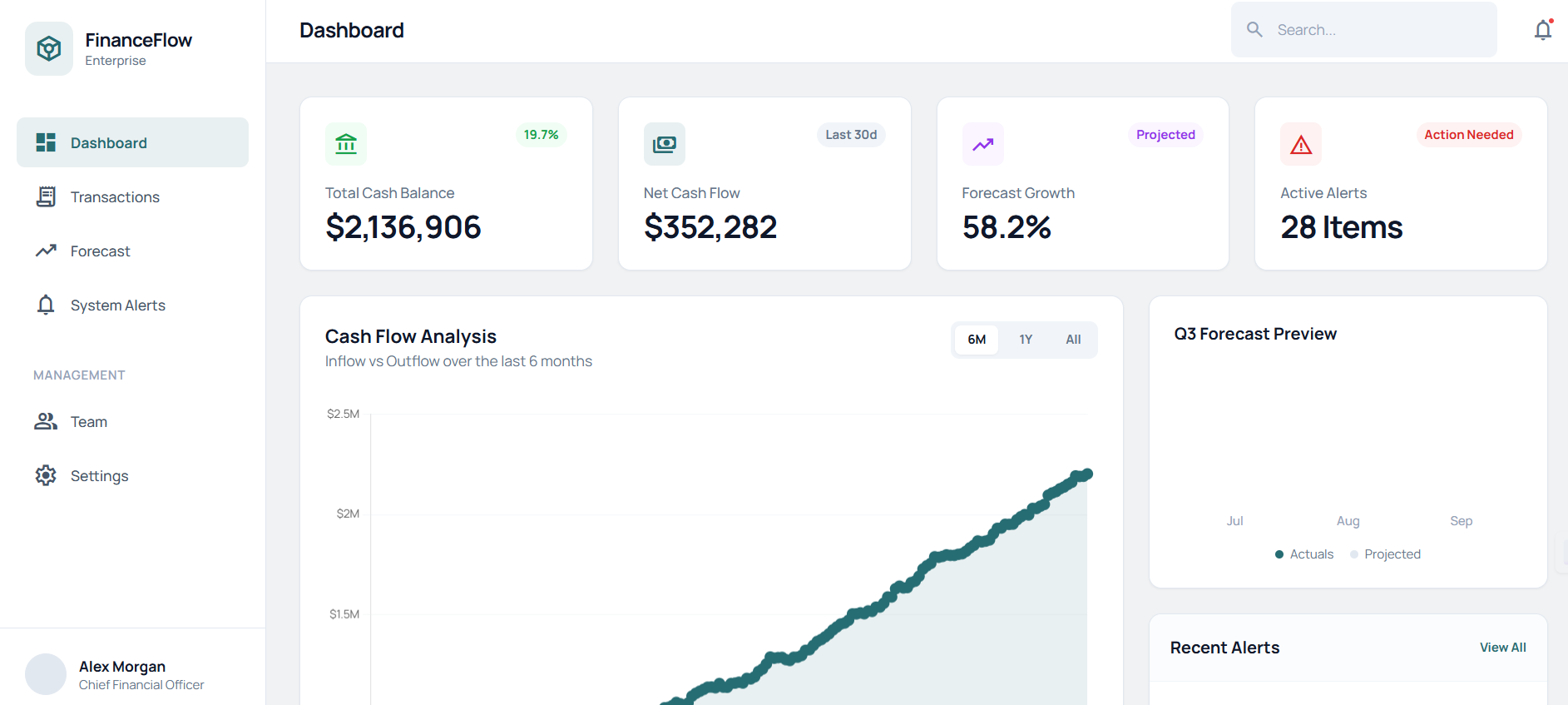This screenshot has height=705, width=1568.
Task: Click the 58.2% forecast growth value
Action: click(1007, 227)
